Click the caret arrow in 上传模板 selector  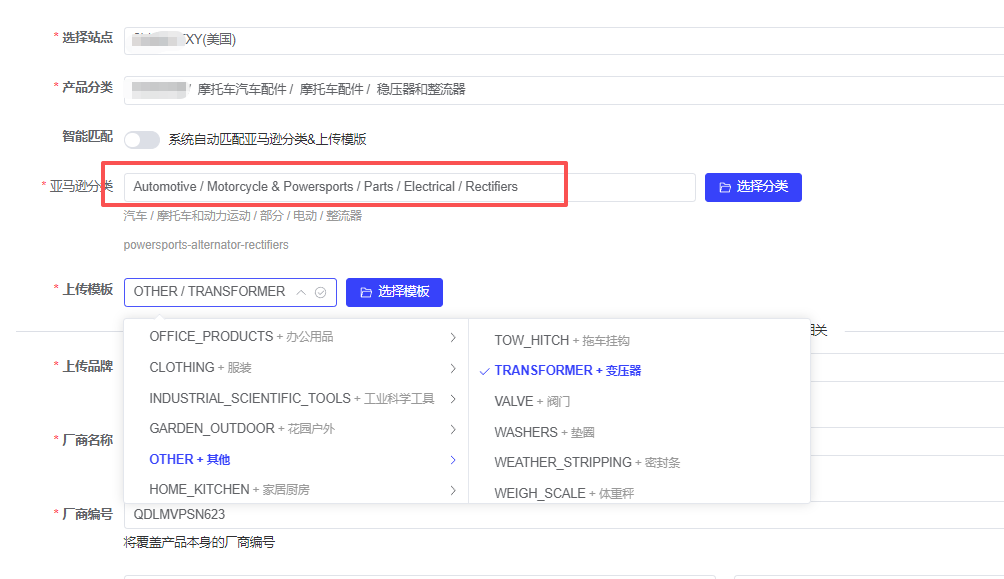coord(301,293)
